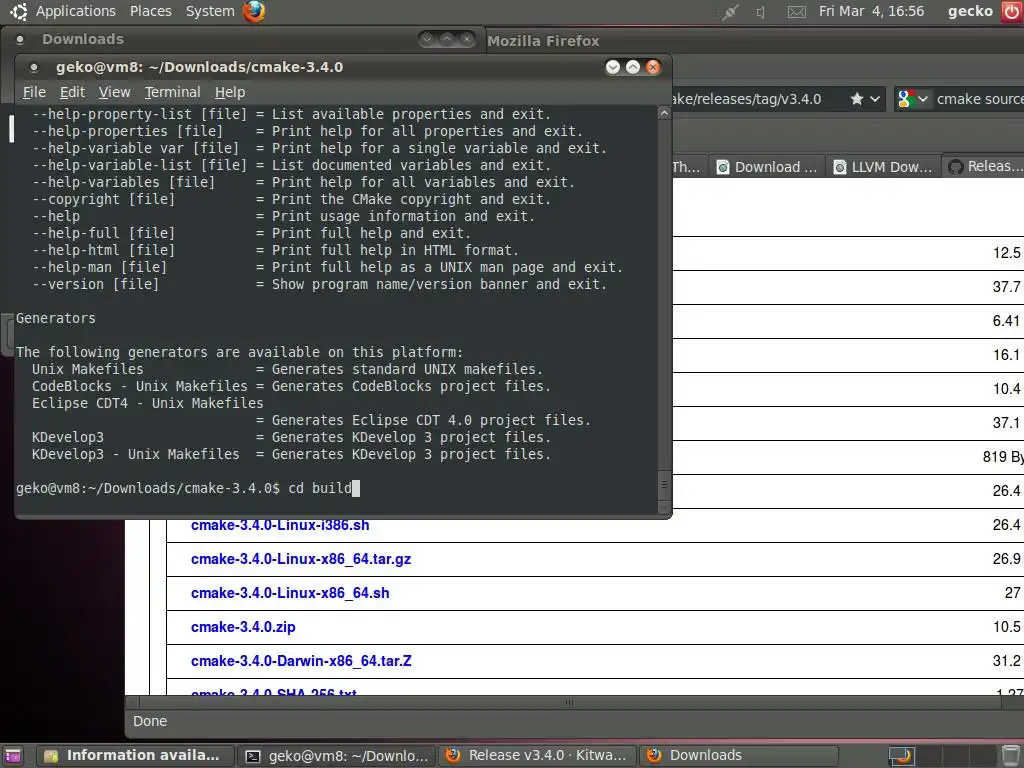Click the Downloads window title bar
Viewport: 1024px width, 768px height.
pyautogui.click(x=243, y=39)
